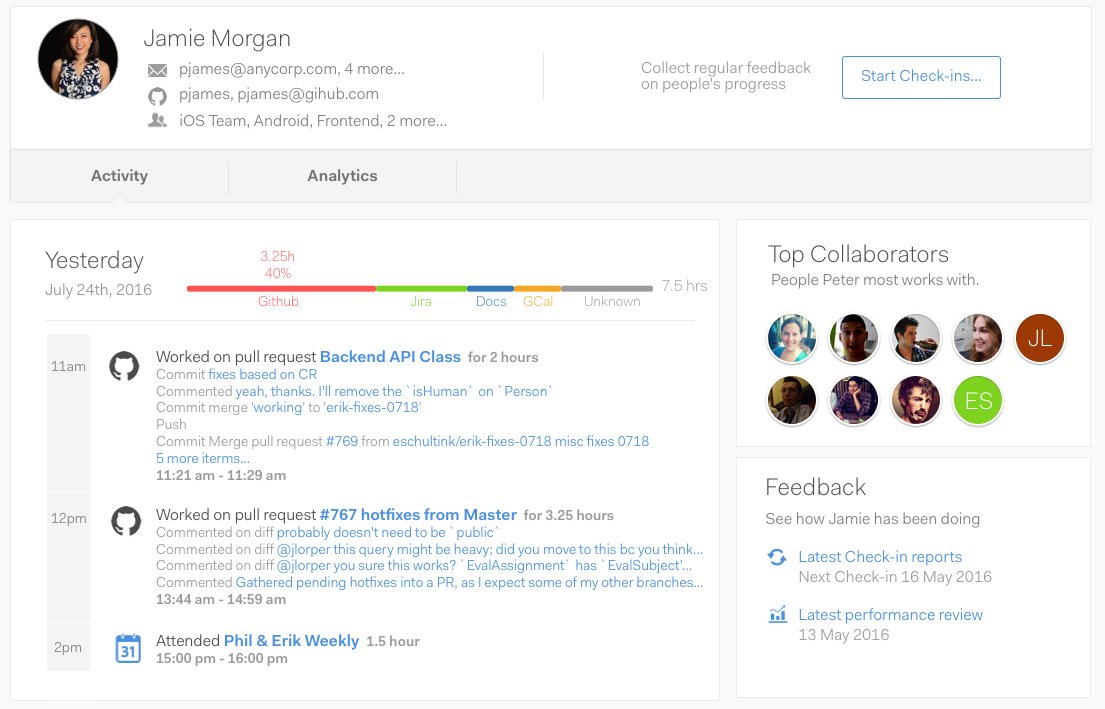Click GitHub icon next to Backend API Class entry
This screenshot has width=1105, height=709.
click(x=124, y=366)
